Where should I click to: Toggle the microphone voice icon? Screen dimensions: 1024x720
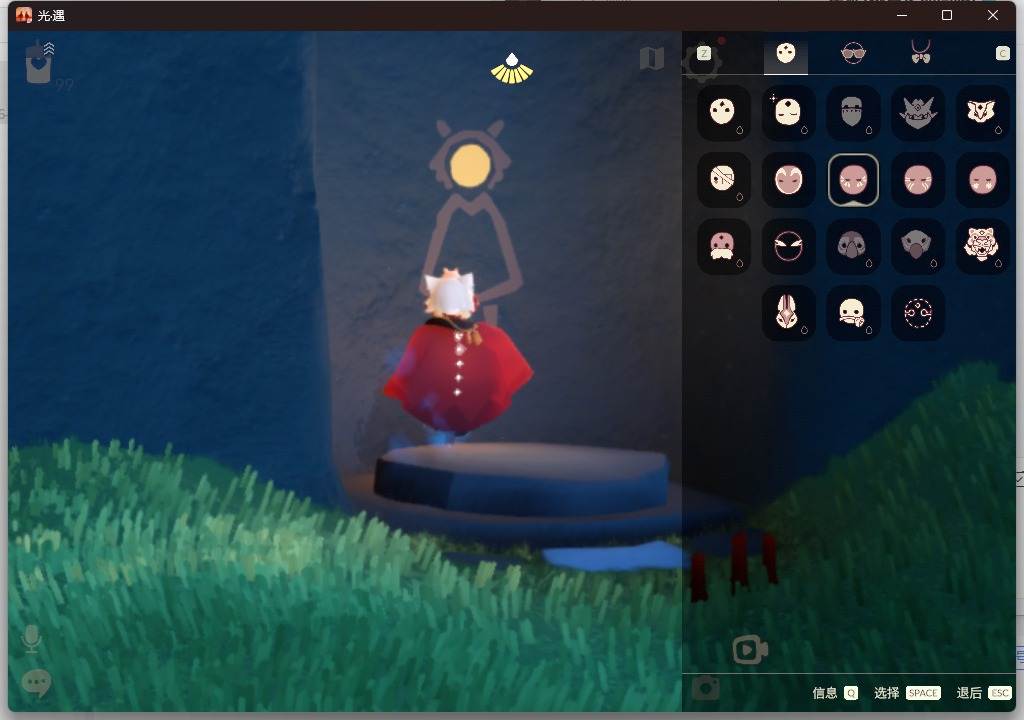[31, 638]
